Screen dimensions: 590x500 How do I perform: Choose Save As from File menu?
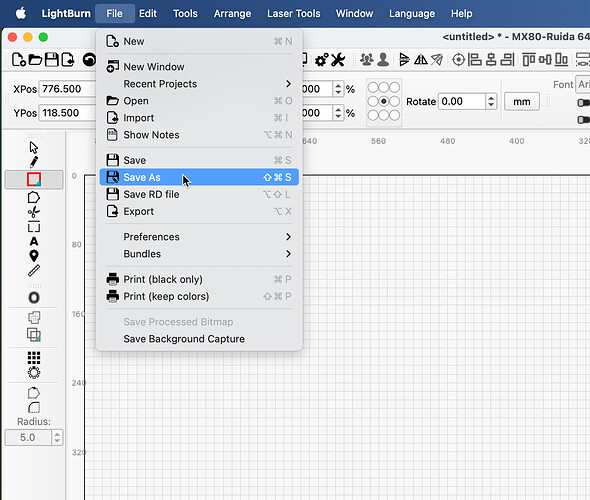pos(199,177)
